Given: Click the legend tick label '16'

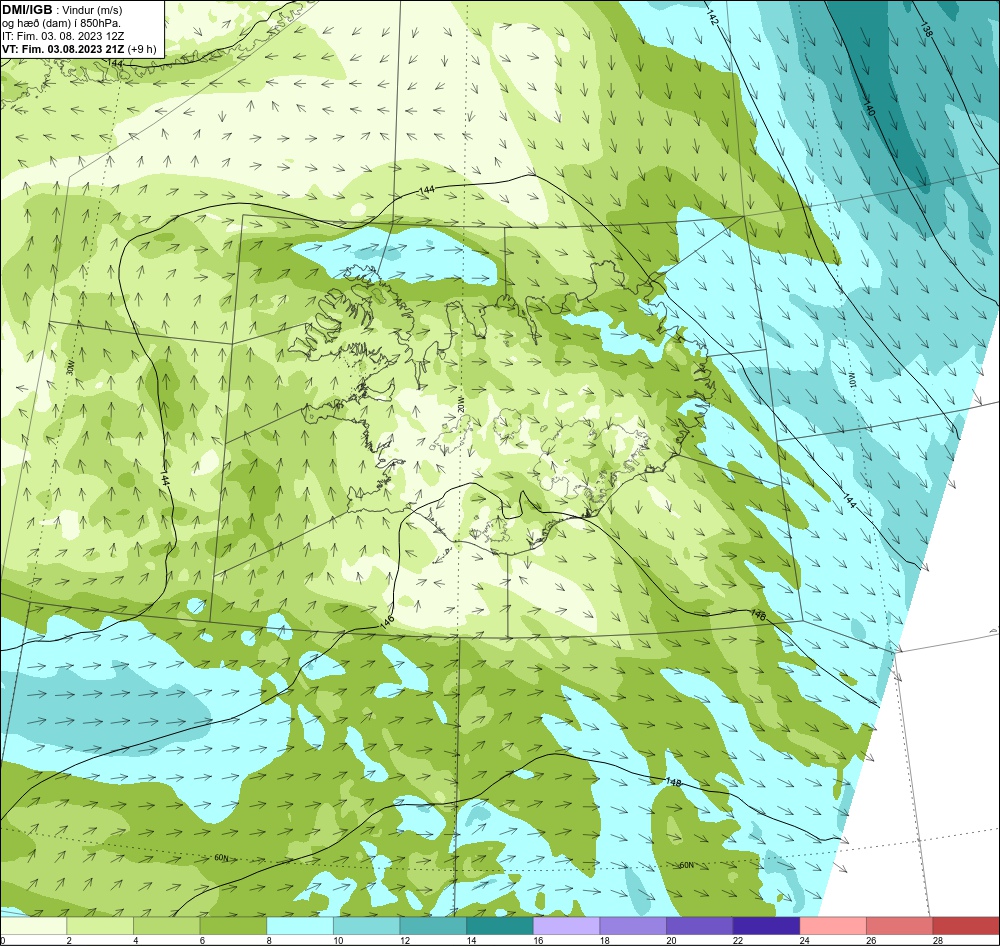Looking at the screenshot, I should (x=538, y=940).
